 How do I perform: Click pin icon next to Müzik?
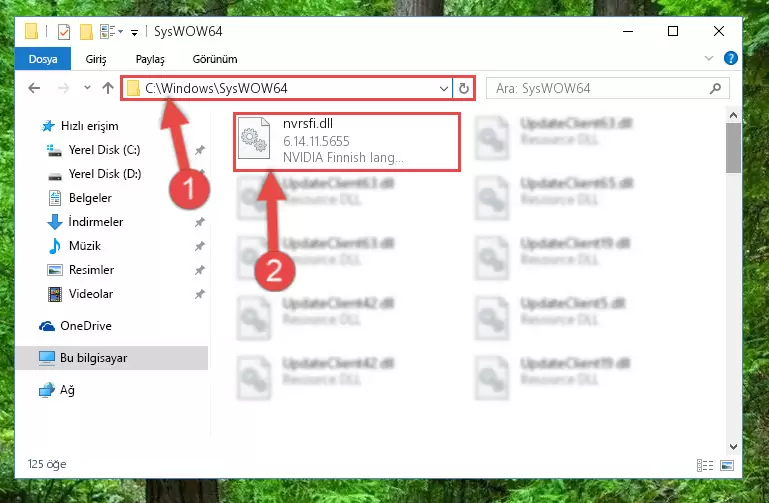tap(200, 246)
